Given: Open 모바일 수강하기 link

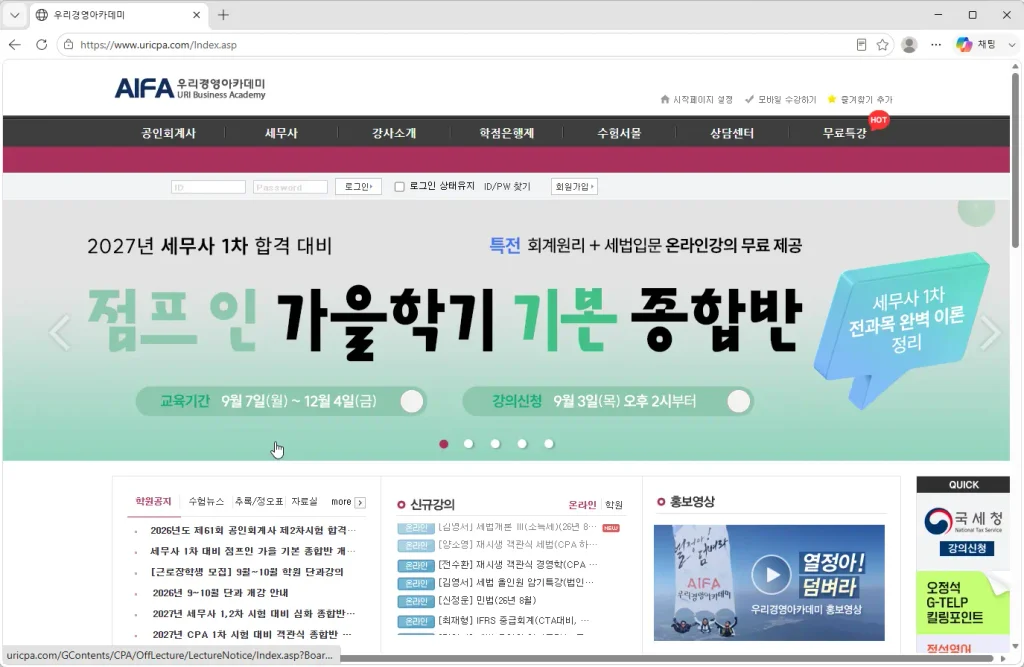Looking at the screenshot, I should (x=780, y=99).
